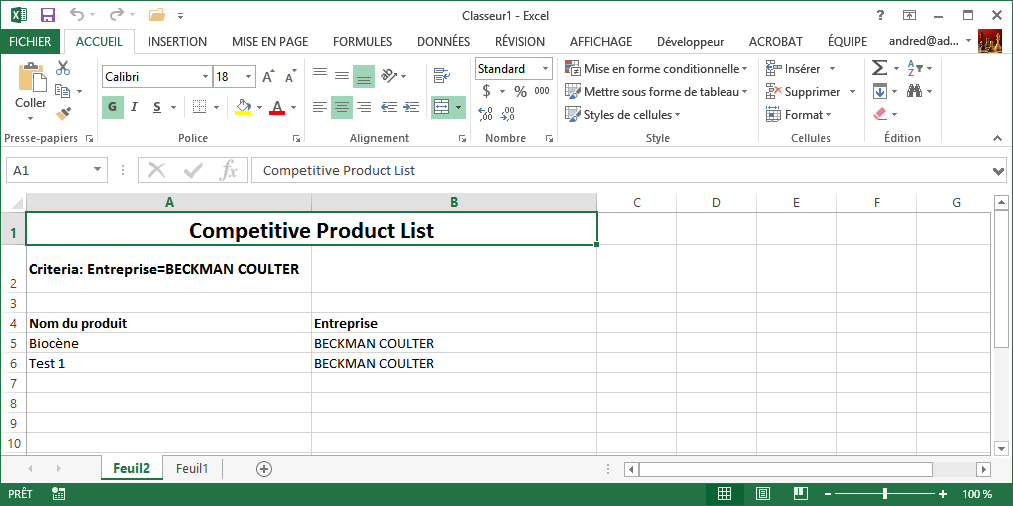This screenshot has height=506, width=1013.
Task: Click Insérer to insert cells
Action: click(794, 69)
